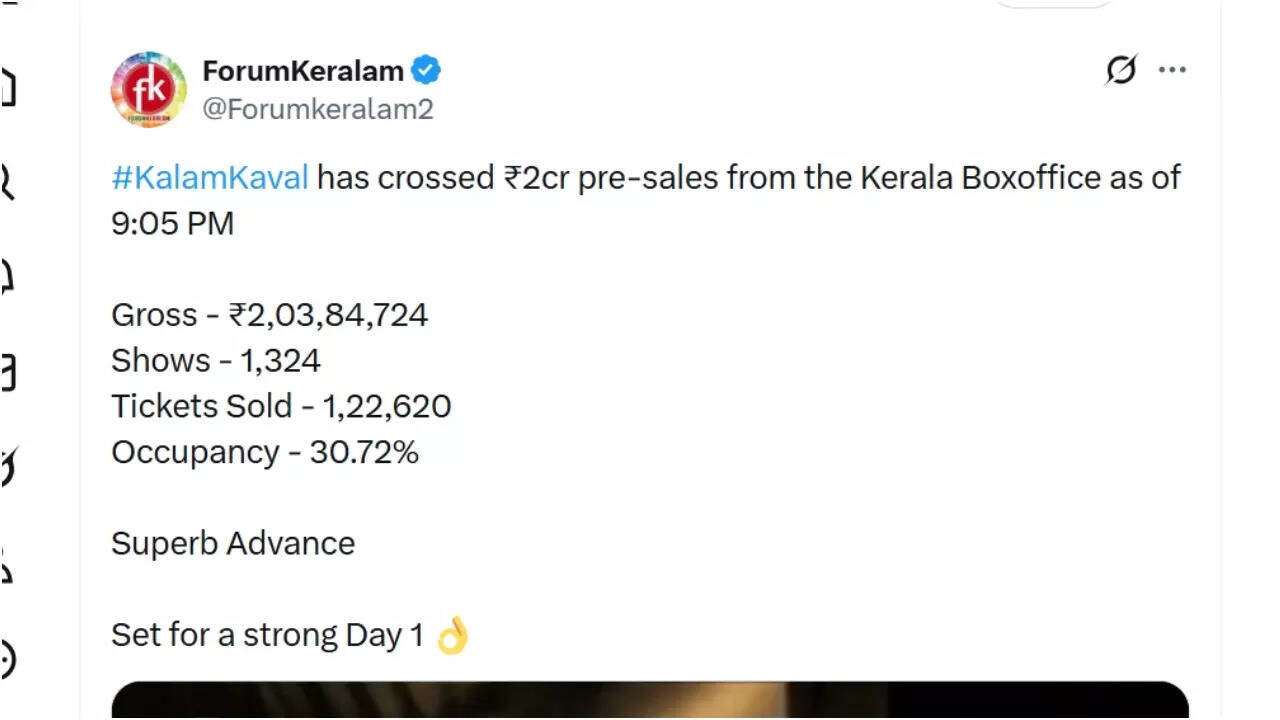Screen dimensions: 1280x720
Task: Open More circle icon in sidebar
Action: (x=6, y=660)
